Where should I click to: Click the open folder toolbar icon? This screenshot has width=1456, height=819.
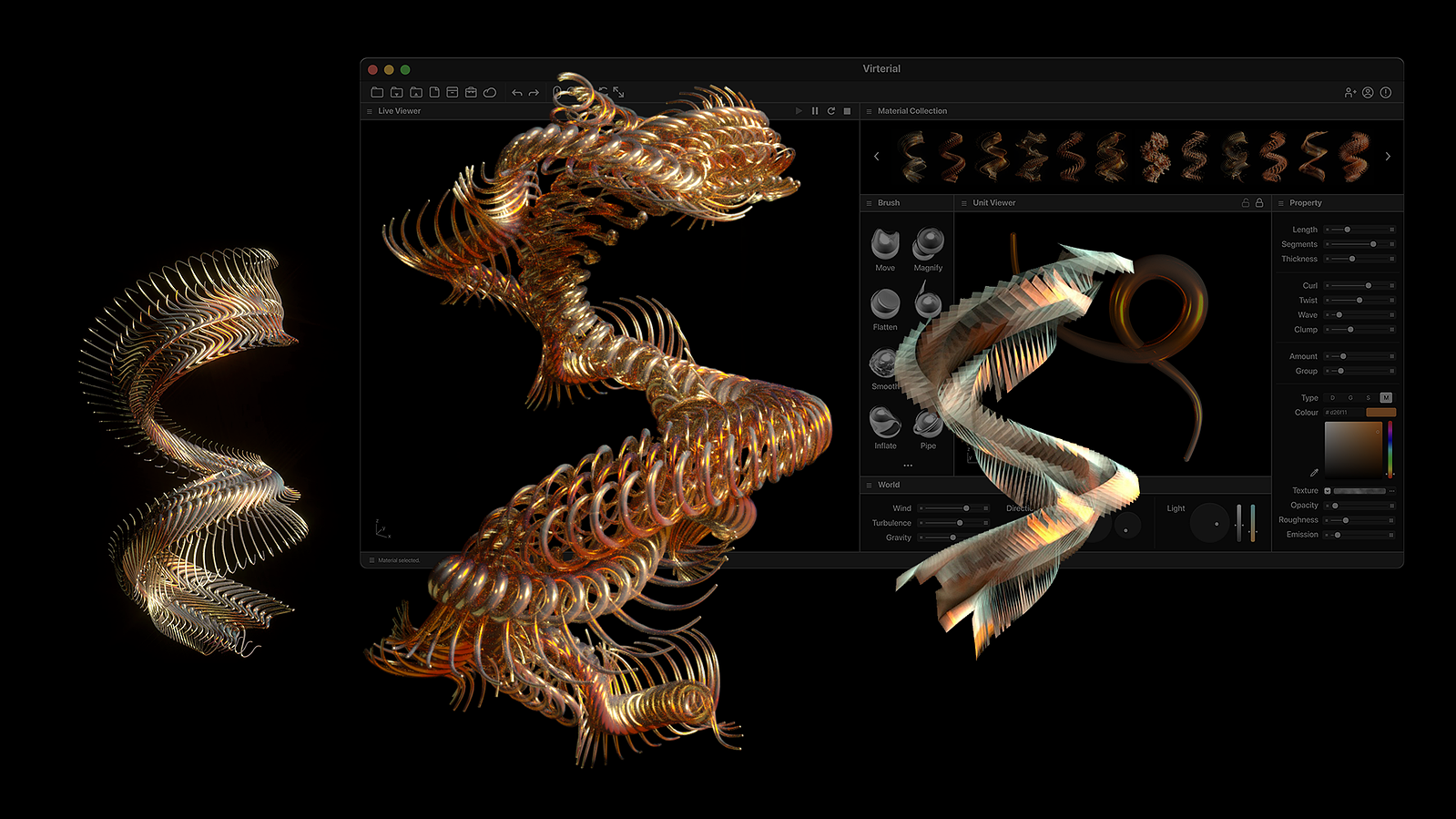[x=377, y=92]
